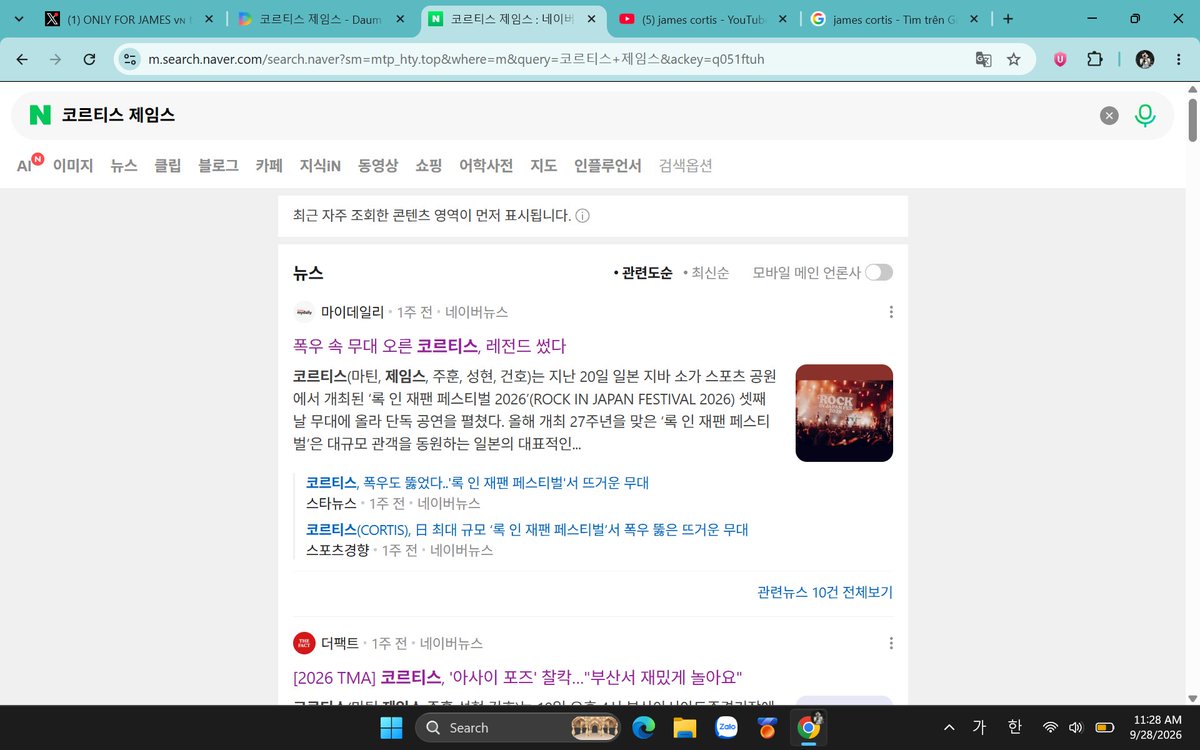Screen dimensions: 1200x750
Task: Click the Chrome address bar URL
Action: 456,59
